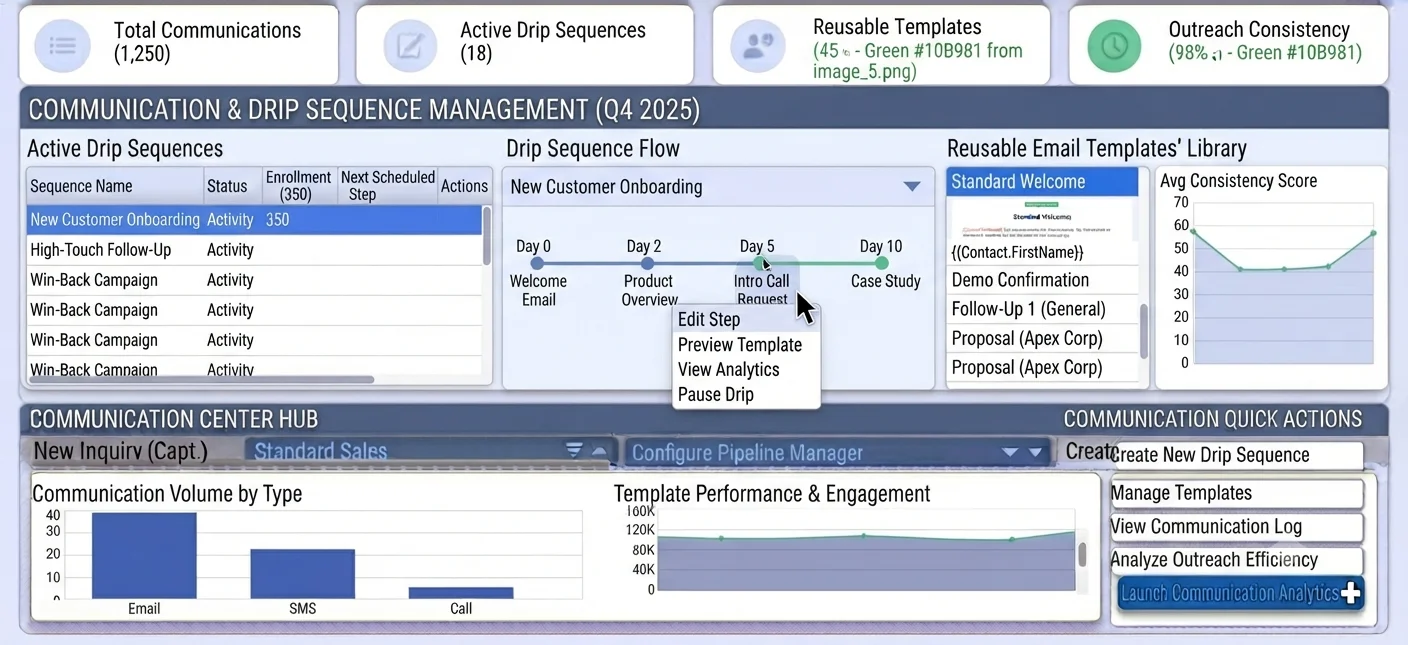Select the High-Touch Follow-Up sequence row
Screen dimensions: 1408x645
[x=254, y=250]
